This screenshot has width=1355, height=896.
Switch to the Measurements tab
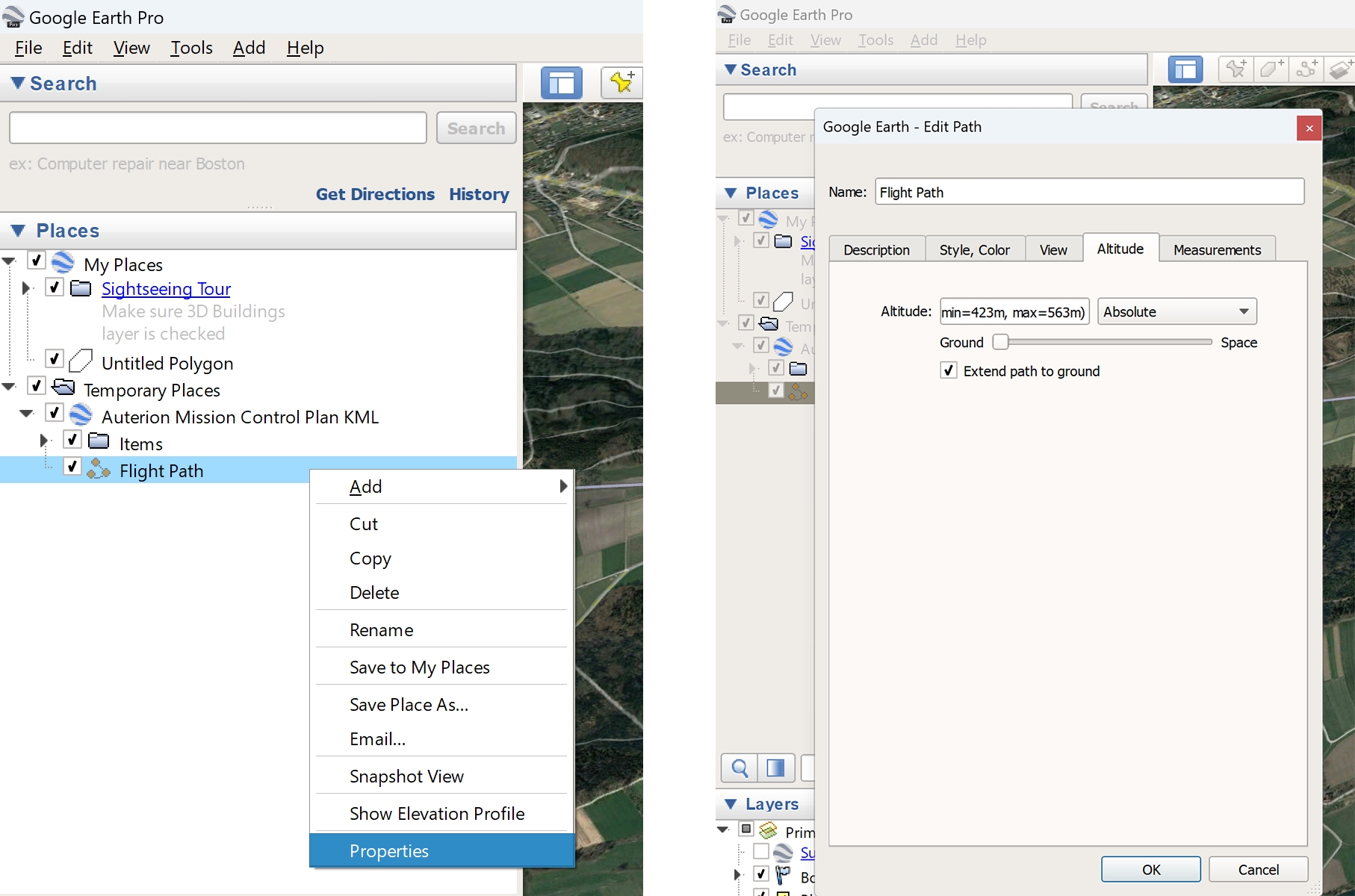click(1216, 249)
